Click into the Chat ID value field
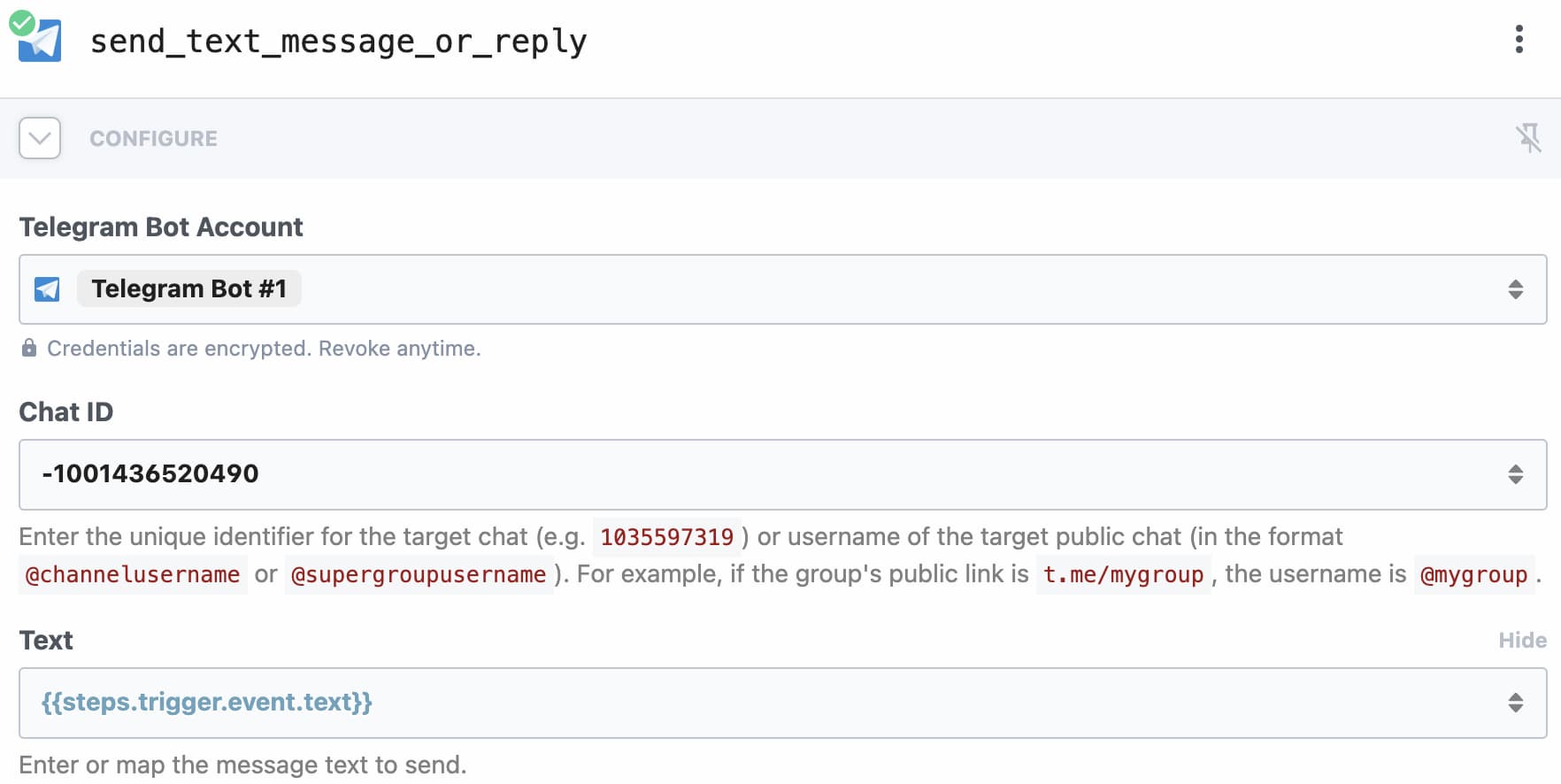The height and width of the screenshot is (784, 1561). 783,474
